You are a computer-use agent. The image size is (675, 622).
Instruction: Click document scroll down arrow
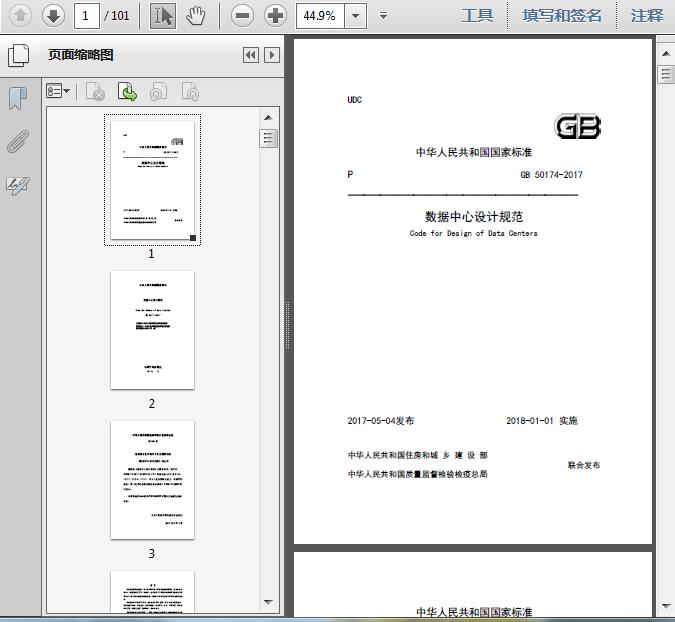666,606
